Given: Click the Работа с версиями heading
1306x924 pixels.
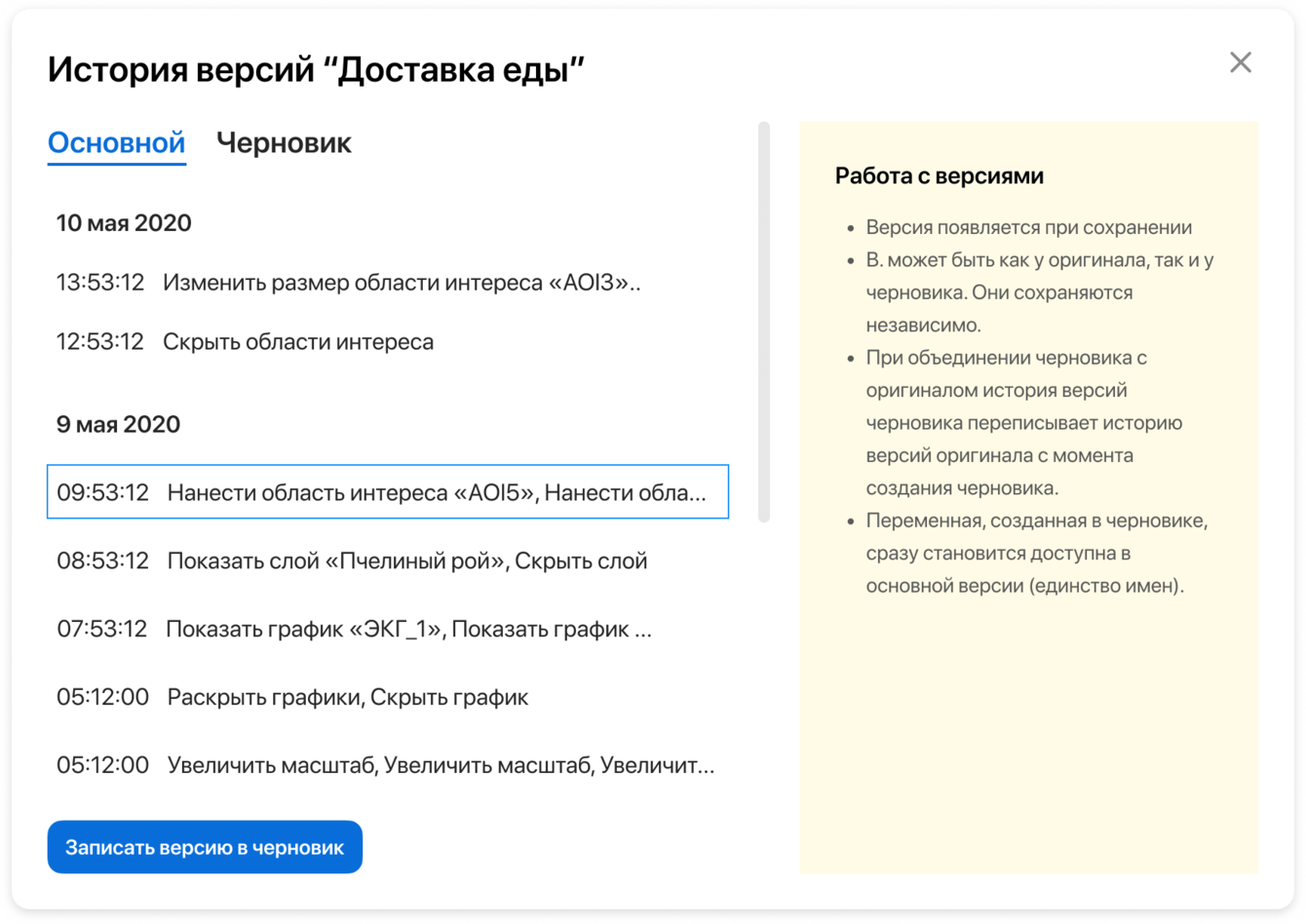Looking at the screenshot, I should pyautogui.click(x=940, y=176).
